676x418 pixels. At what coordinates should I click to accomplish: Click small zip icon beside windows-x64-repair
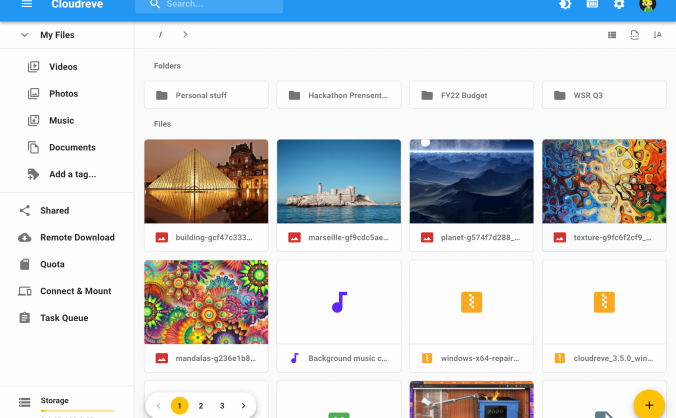click(x=427, y=358)
